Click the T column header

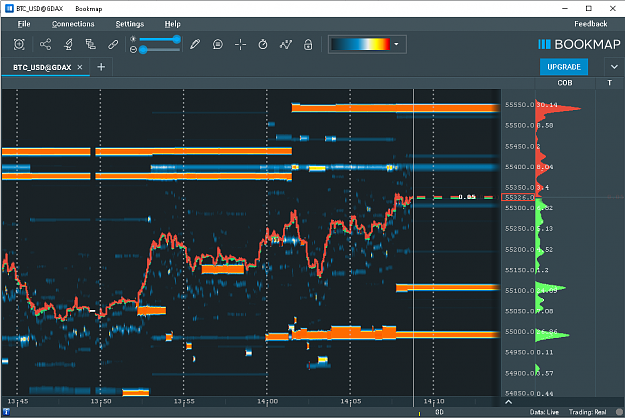coord(609,83)
